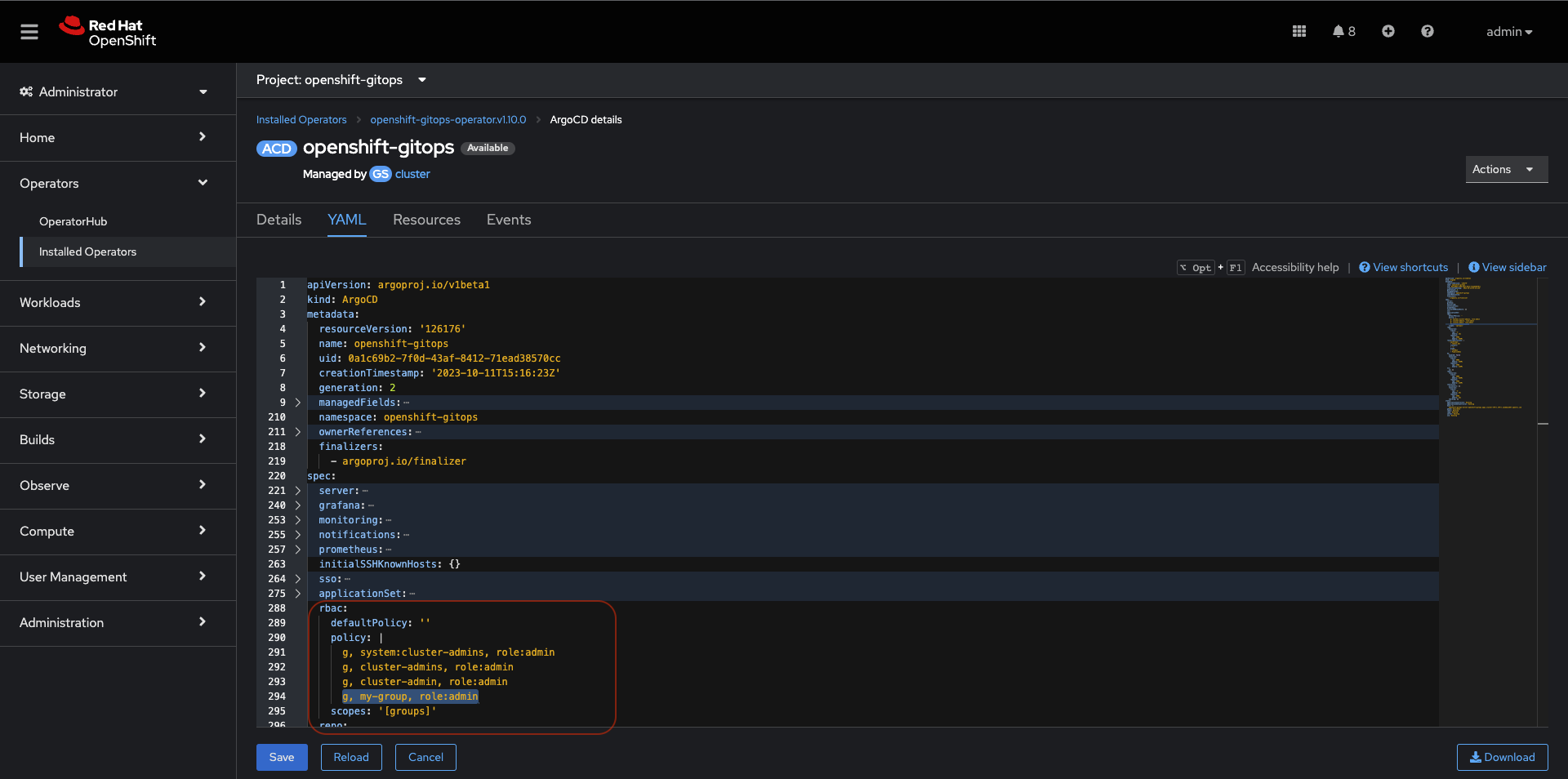
Task: Switch to the Events tab
Action: [x=509, y=220]
